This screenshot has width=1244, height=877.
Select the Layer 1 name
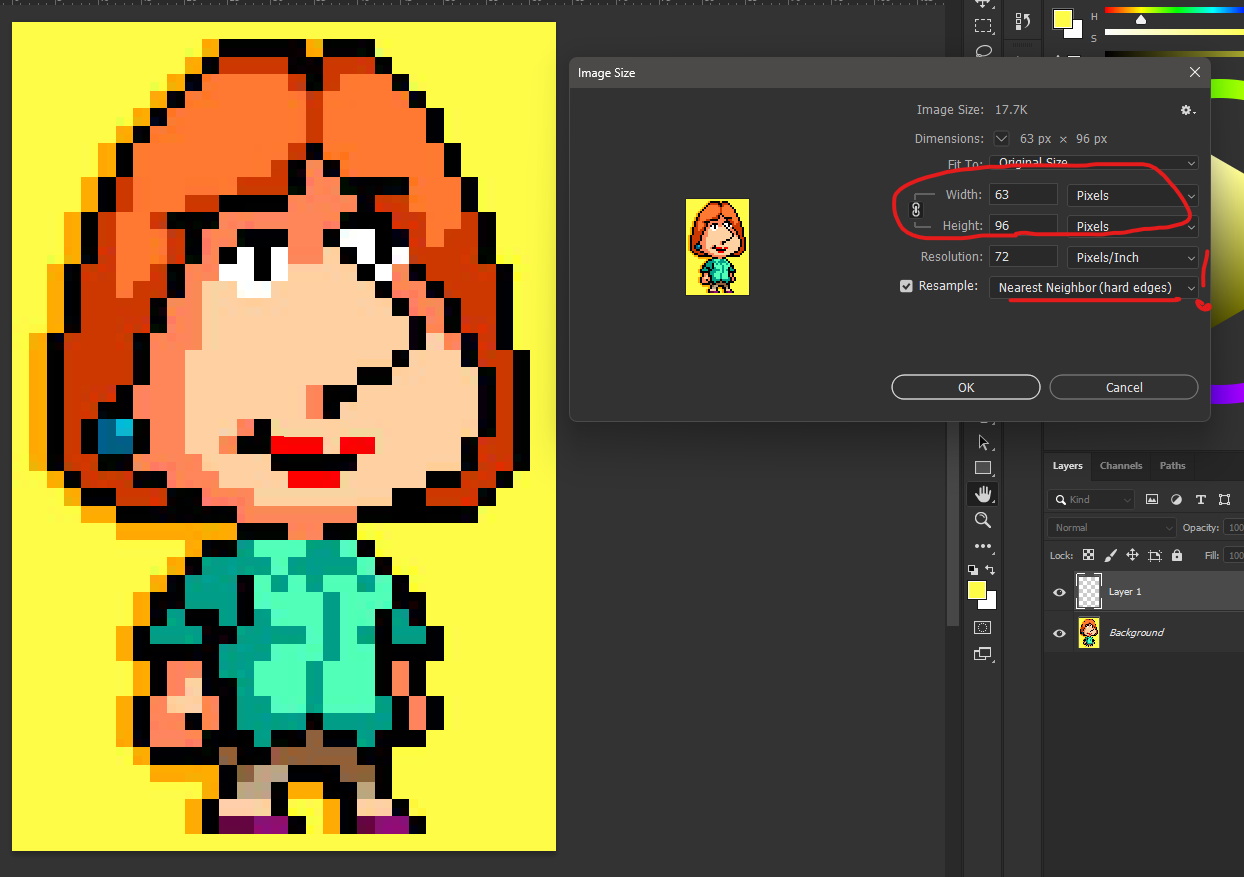[x=1125, y=592]
